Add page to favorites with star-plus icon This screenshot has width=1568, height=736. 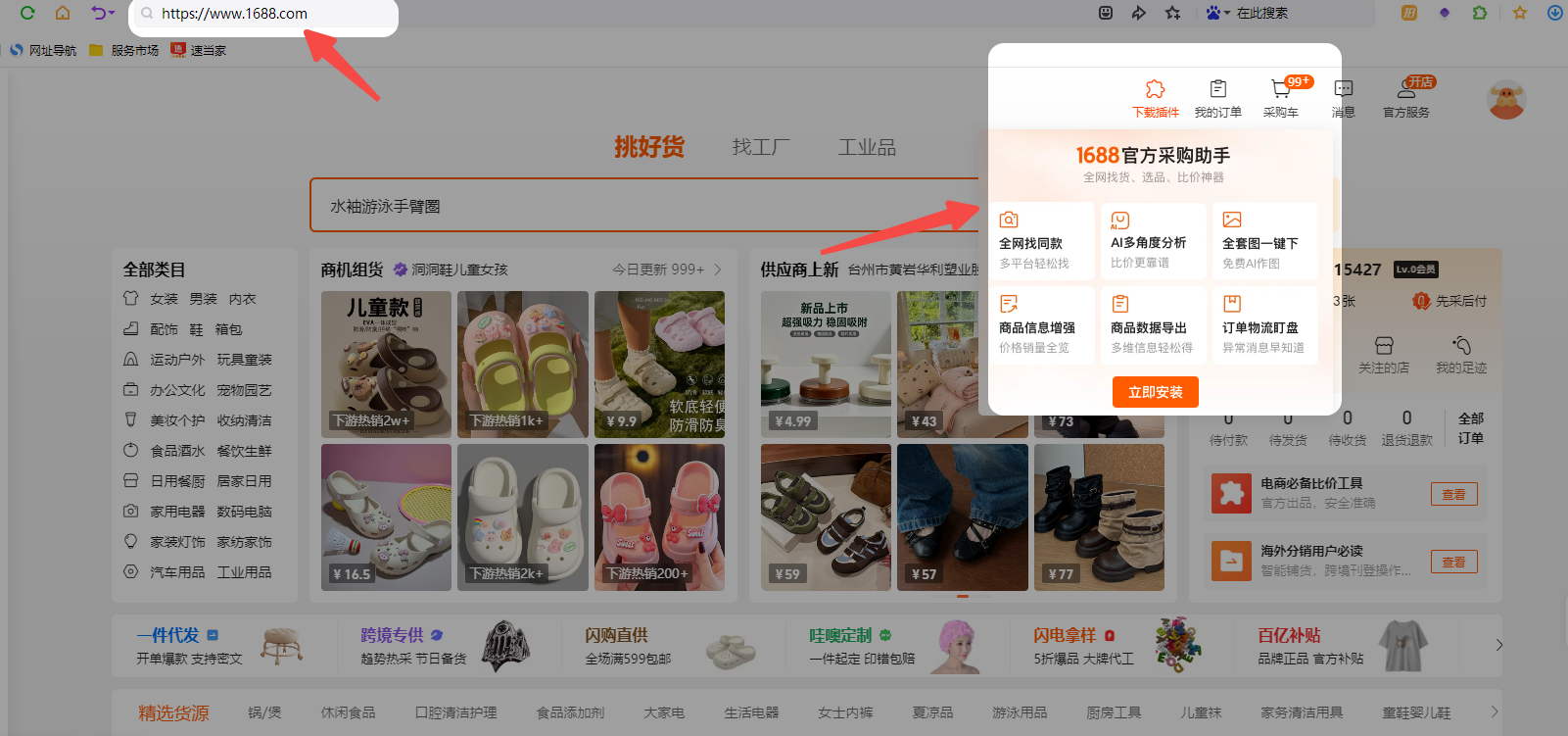click(1172, 13)
